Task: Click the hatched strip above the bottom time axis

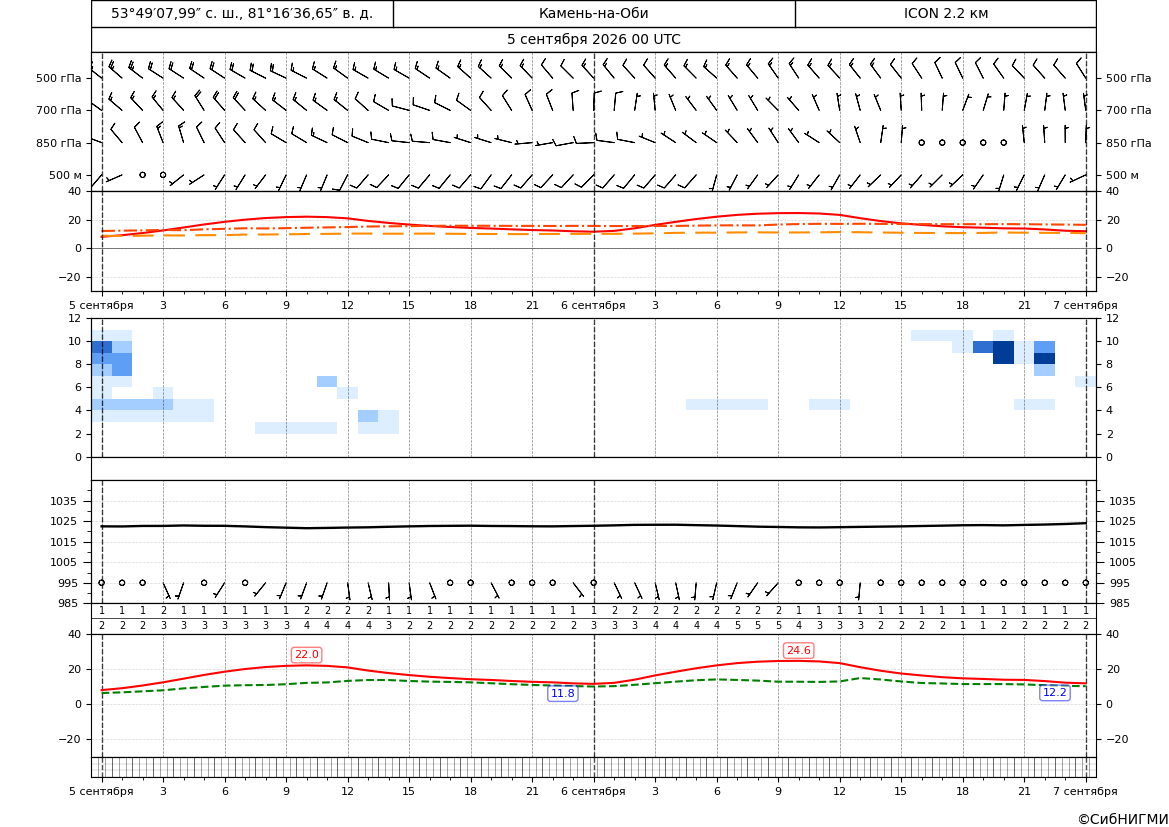Action: 593,767
